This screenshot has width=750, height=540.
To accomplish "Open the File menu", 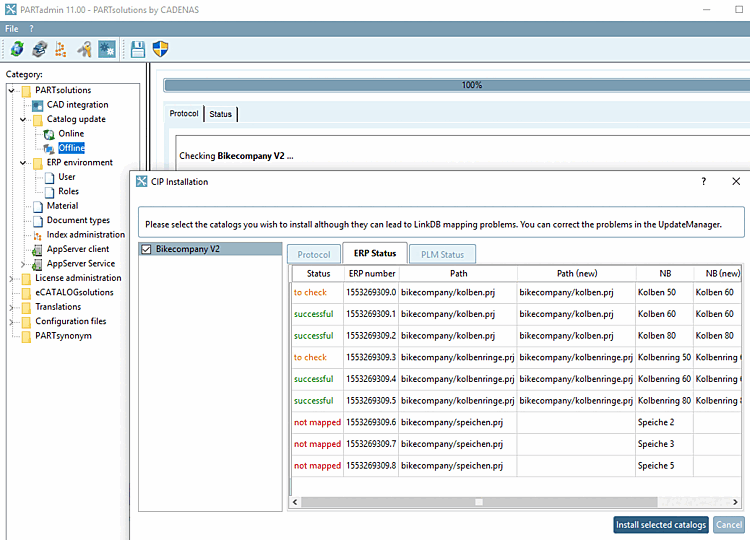I will pyautogui.click(x=11, y=29).
